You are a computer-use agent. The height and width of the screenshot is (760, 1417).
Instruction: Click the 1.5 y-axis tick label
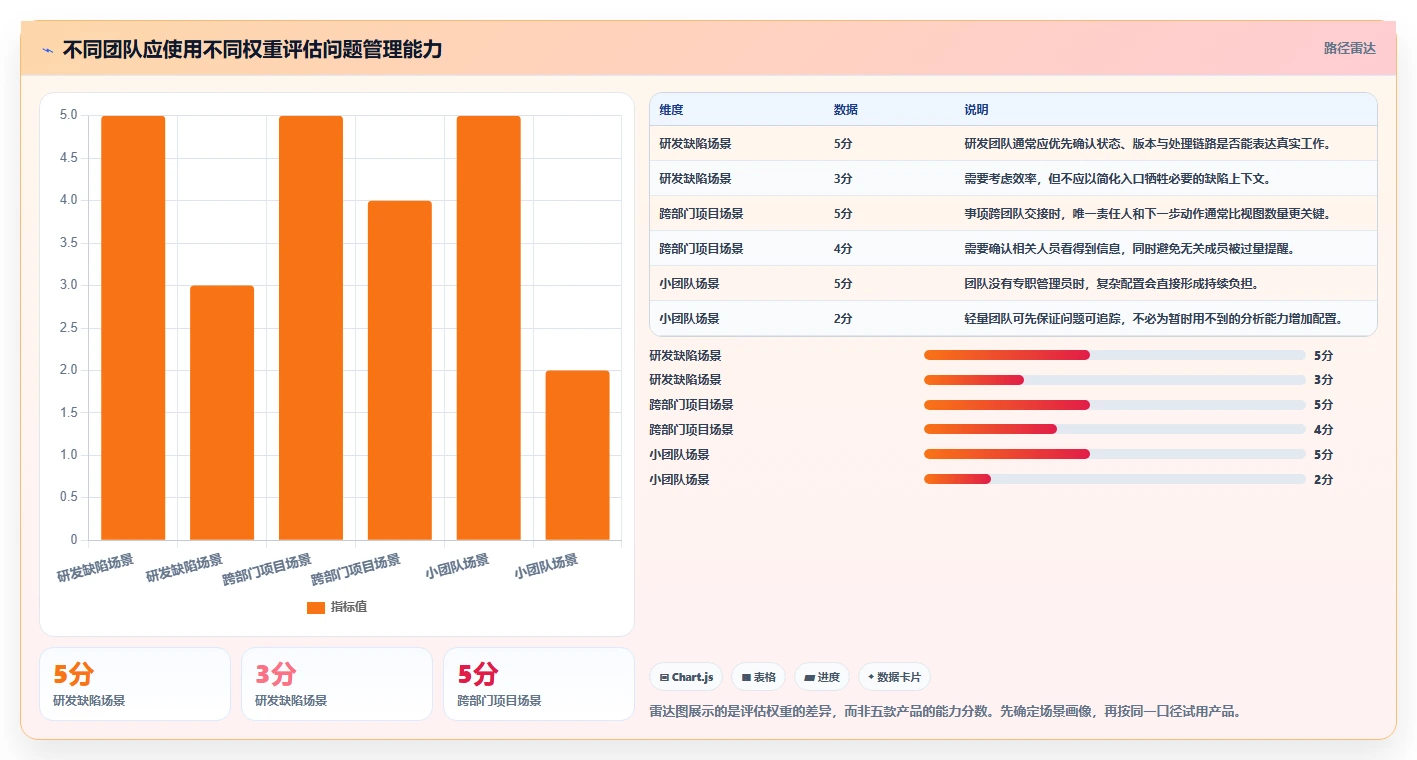tap(68, 413)
